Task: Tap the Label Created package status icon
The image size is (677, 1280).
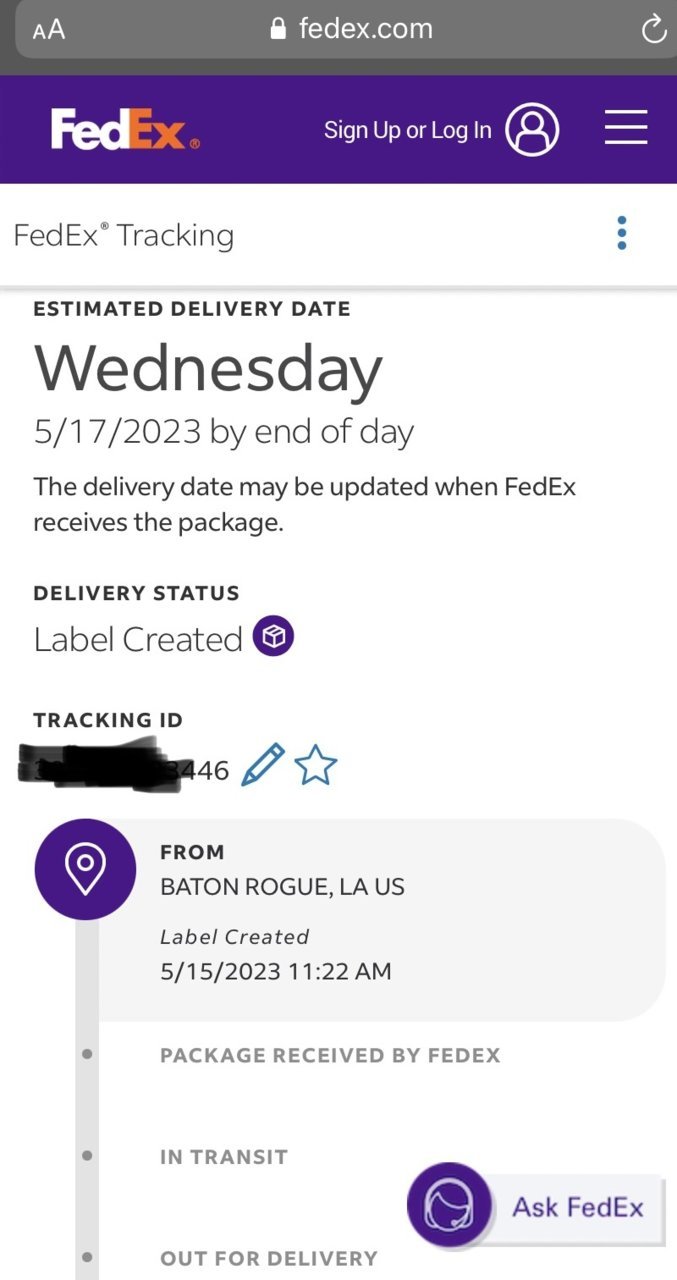Action: pyautogui.click(x=273, y=636)
